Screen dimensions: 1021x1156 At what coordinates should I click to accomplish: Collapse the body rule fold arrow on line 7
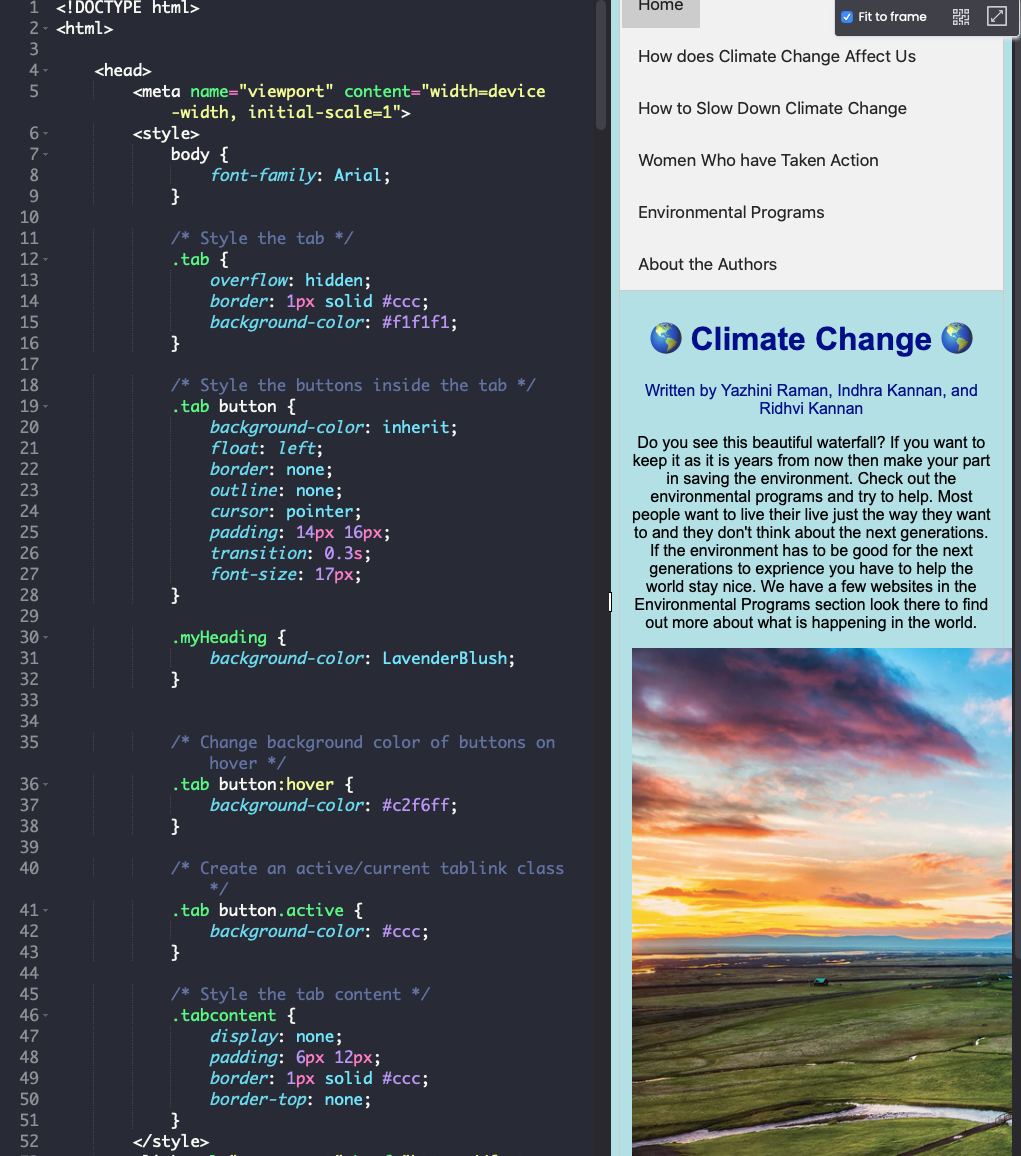tap(46, 155)
